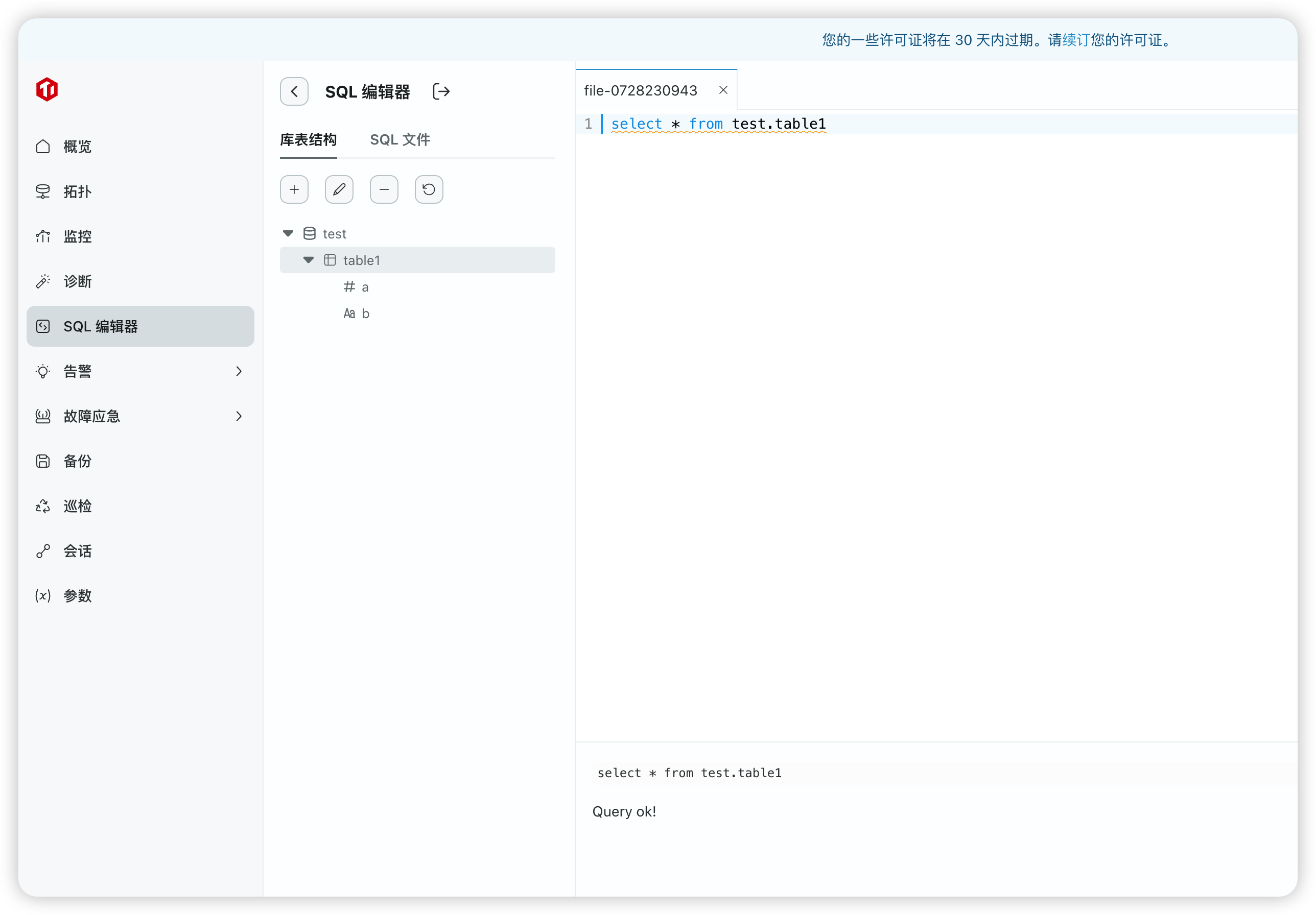Image resolution: width=1316 pixels, height=915 pixels.
Task: Click the plus icon to add table
Action: click(x=294, y=189)
